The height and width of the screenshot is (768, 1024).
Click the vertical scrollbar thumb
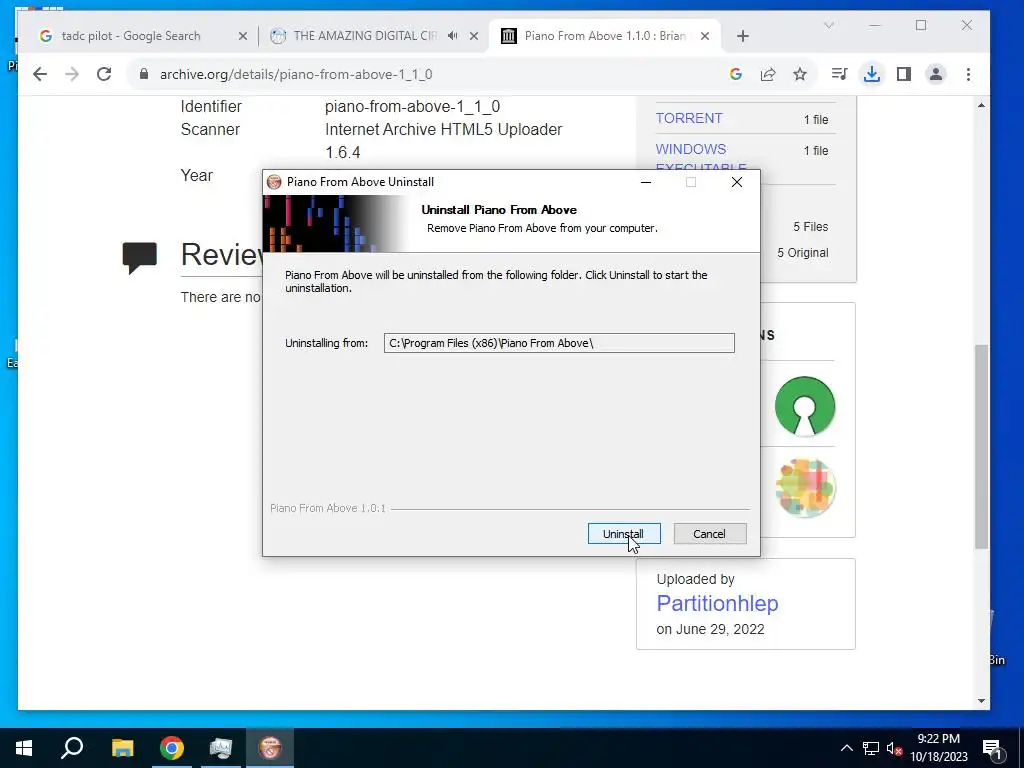tap(981, 447)
